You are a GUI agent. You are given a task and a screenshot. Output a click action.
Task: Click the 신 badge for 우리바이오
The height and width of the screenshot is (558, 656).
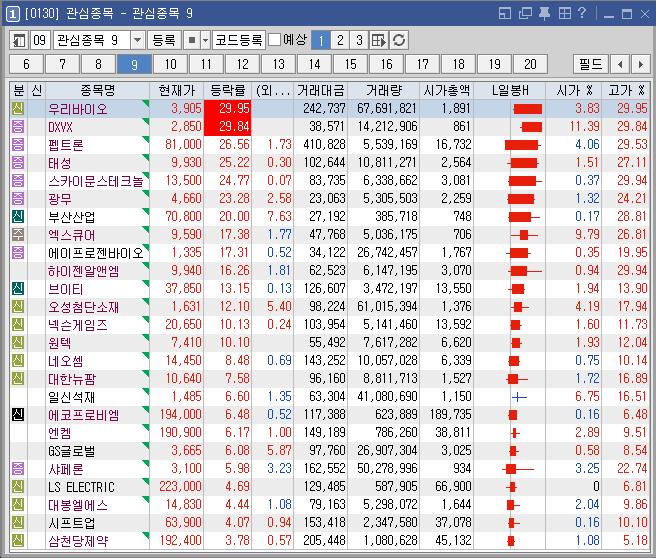click(18, 108)
